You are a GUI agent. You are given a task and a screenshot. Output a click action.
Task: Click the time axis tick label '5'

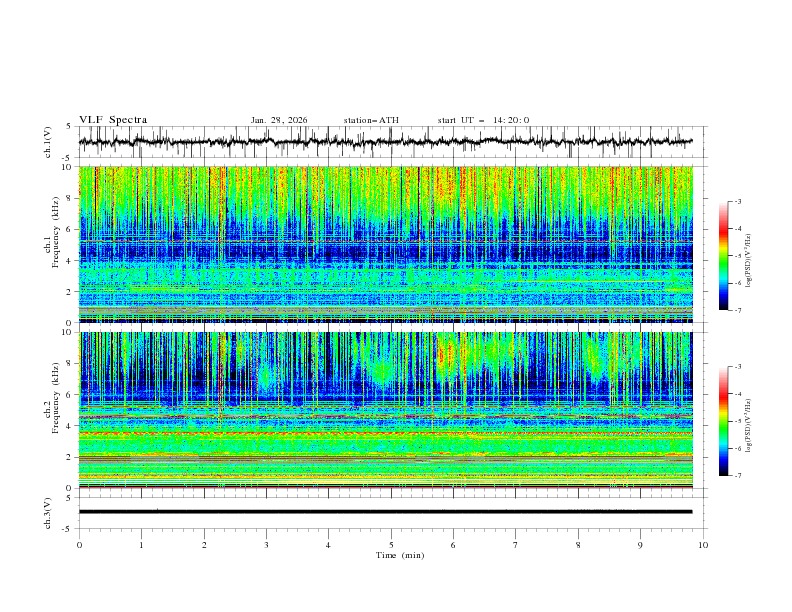click(x=391, y=545)
